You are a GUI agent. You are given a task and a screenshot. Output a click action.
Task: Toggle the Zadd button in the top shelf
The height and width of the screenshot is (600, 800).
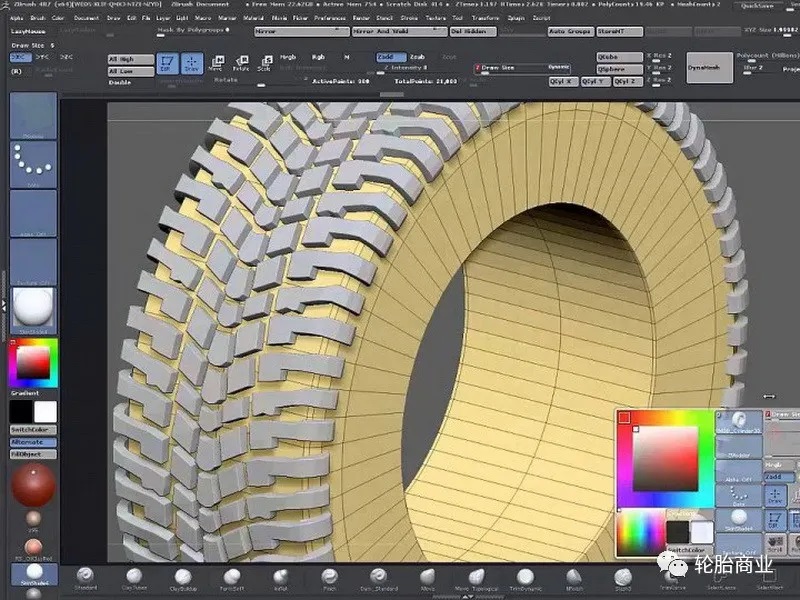point(386,57)
